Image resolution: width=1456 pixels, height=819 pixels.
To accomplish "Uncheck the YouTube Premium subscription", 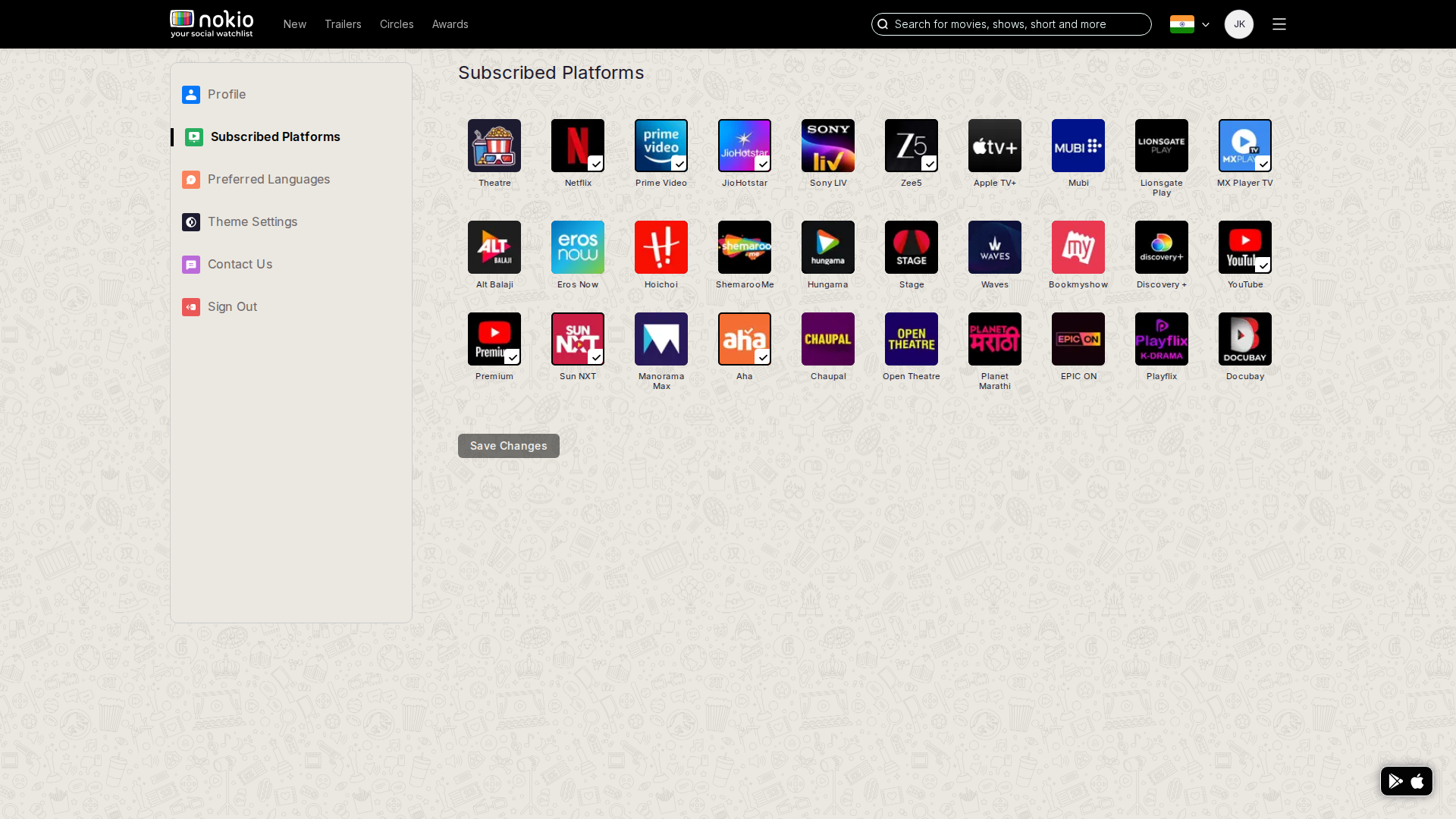I will coord(494,339).
